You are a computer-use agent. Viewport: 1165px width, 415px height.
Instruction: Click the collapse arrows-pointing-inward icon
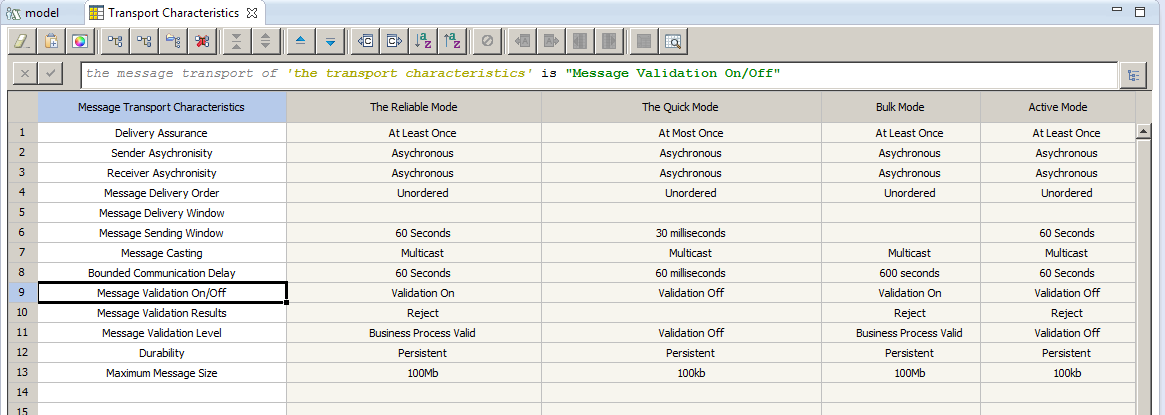pyautogui.click(x=236, y=42)
